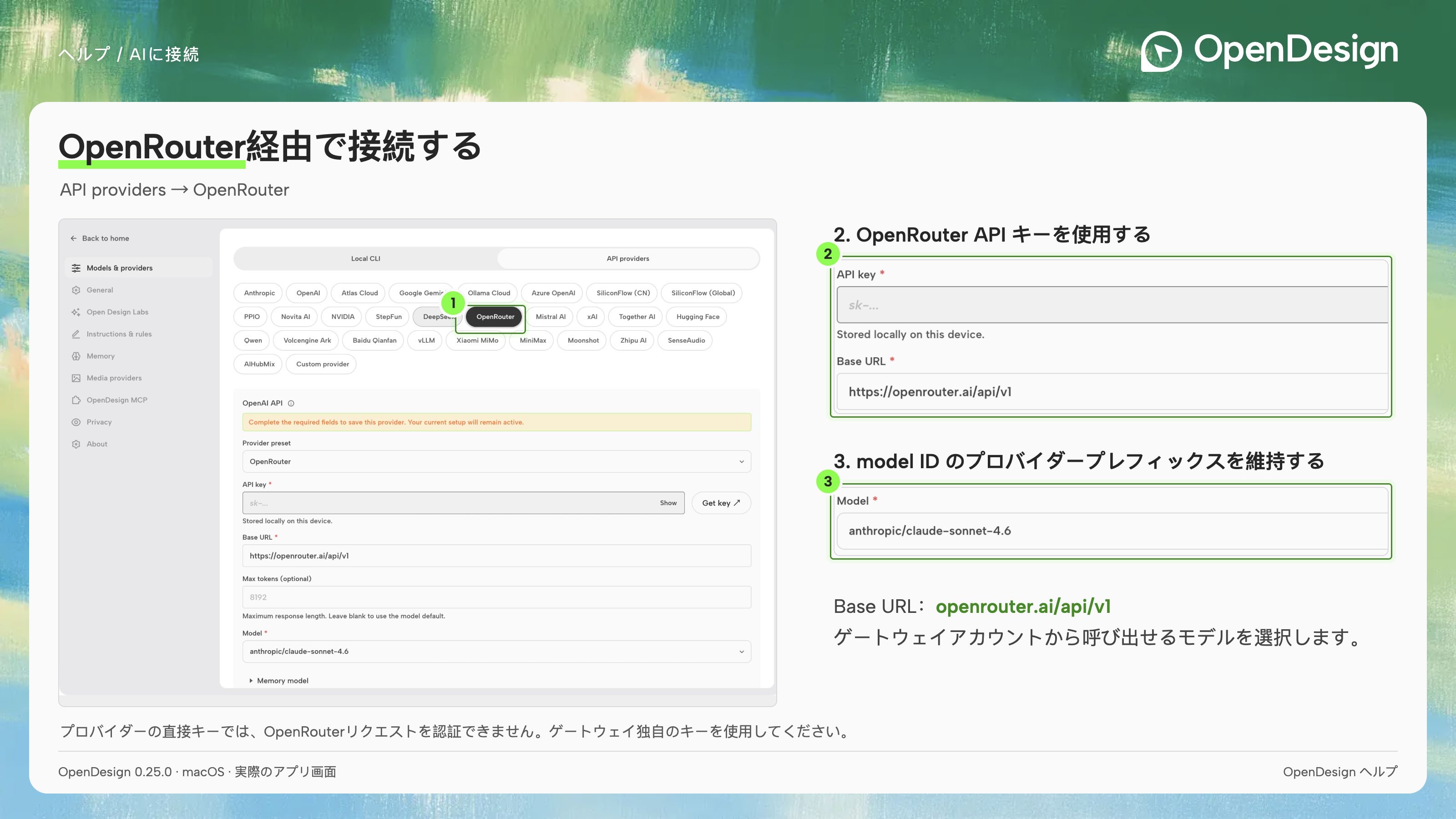
Task: Open the Privacy settings page
Action: tap(138, 422)
